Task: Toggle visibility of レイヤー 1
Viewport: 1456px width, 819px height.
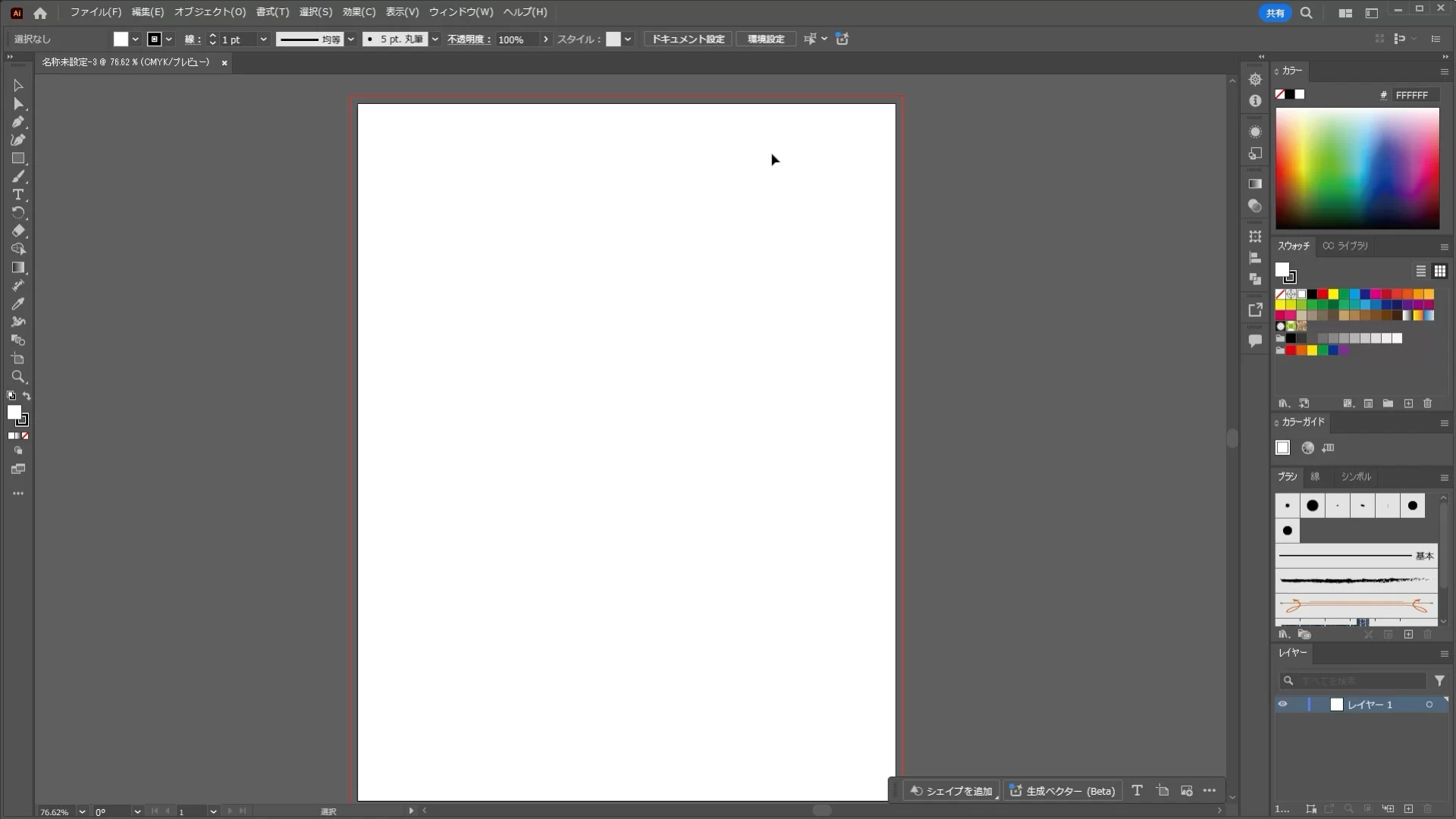Action: click(x=1282, y=704)
